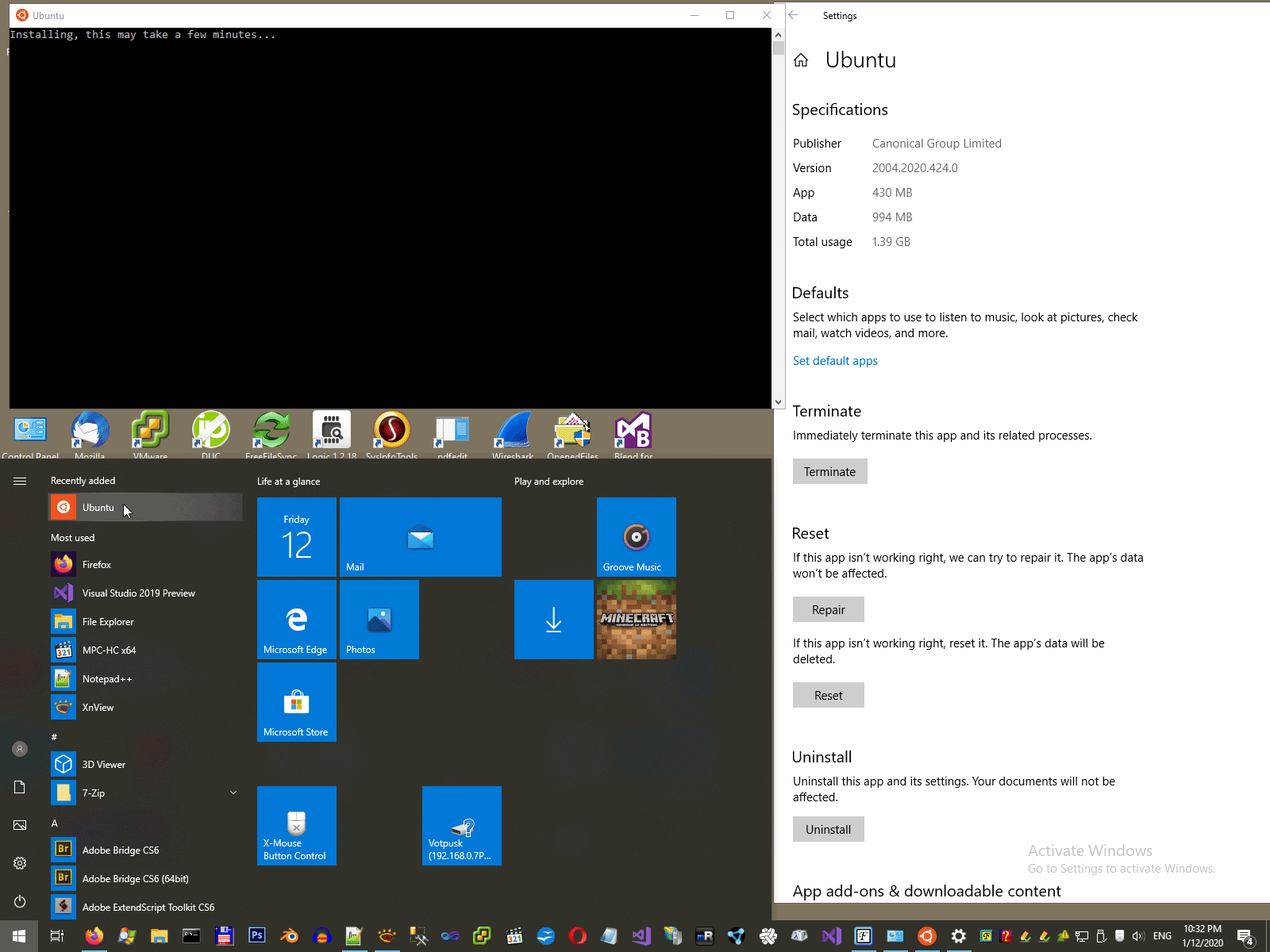Launch Firefox from Most used list
The width and height of the screenshot is (1270, 952).
pos(145,565)
